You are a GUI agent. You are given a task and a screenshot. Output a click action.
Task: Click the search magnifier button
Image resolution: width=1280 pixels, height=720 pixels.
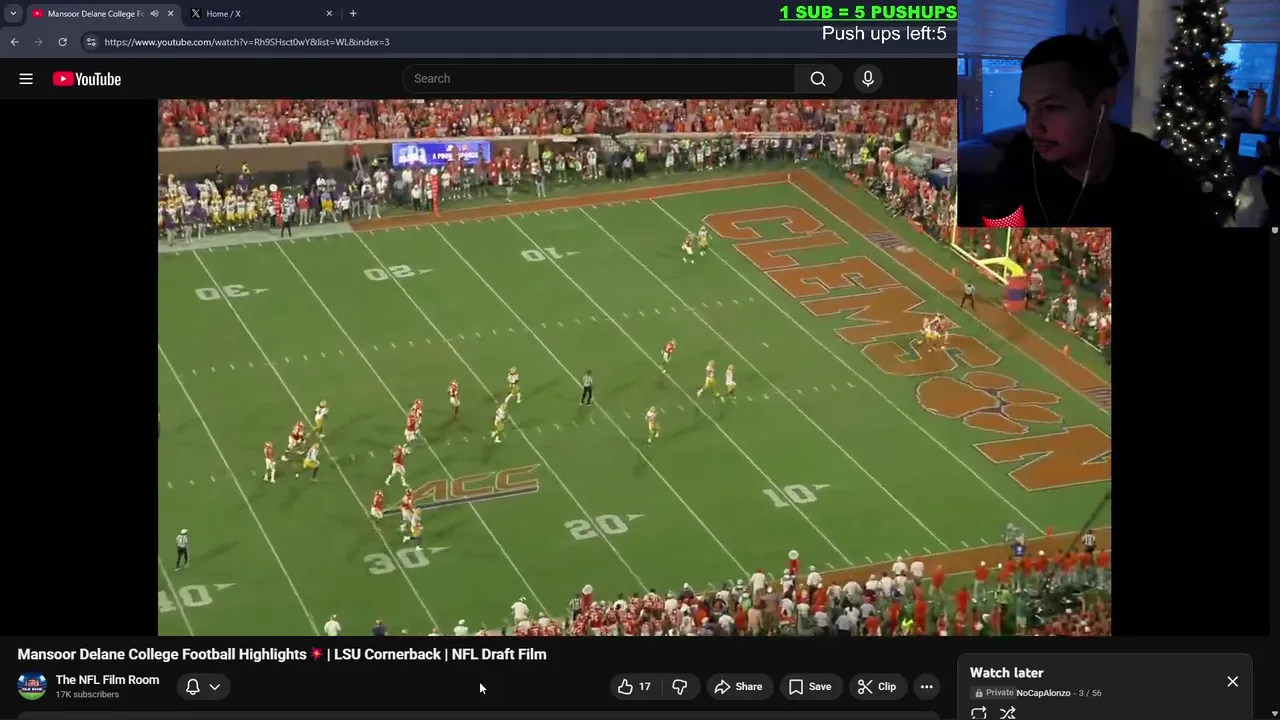pos(818,79)
